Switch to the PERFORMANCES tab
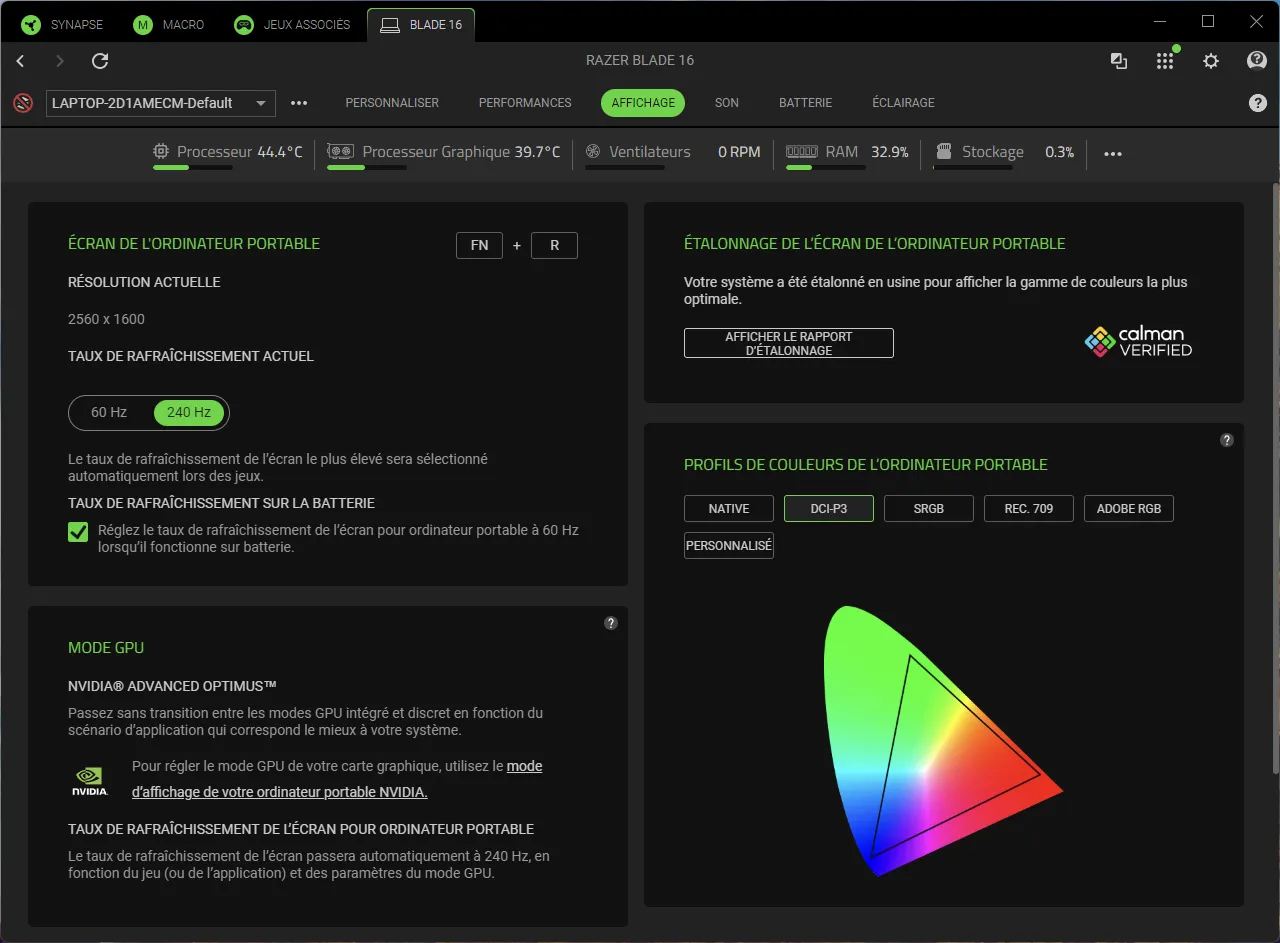The width and height of the screenshot is (1280, 943). point(525,103)
